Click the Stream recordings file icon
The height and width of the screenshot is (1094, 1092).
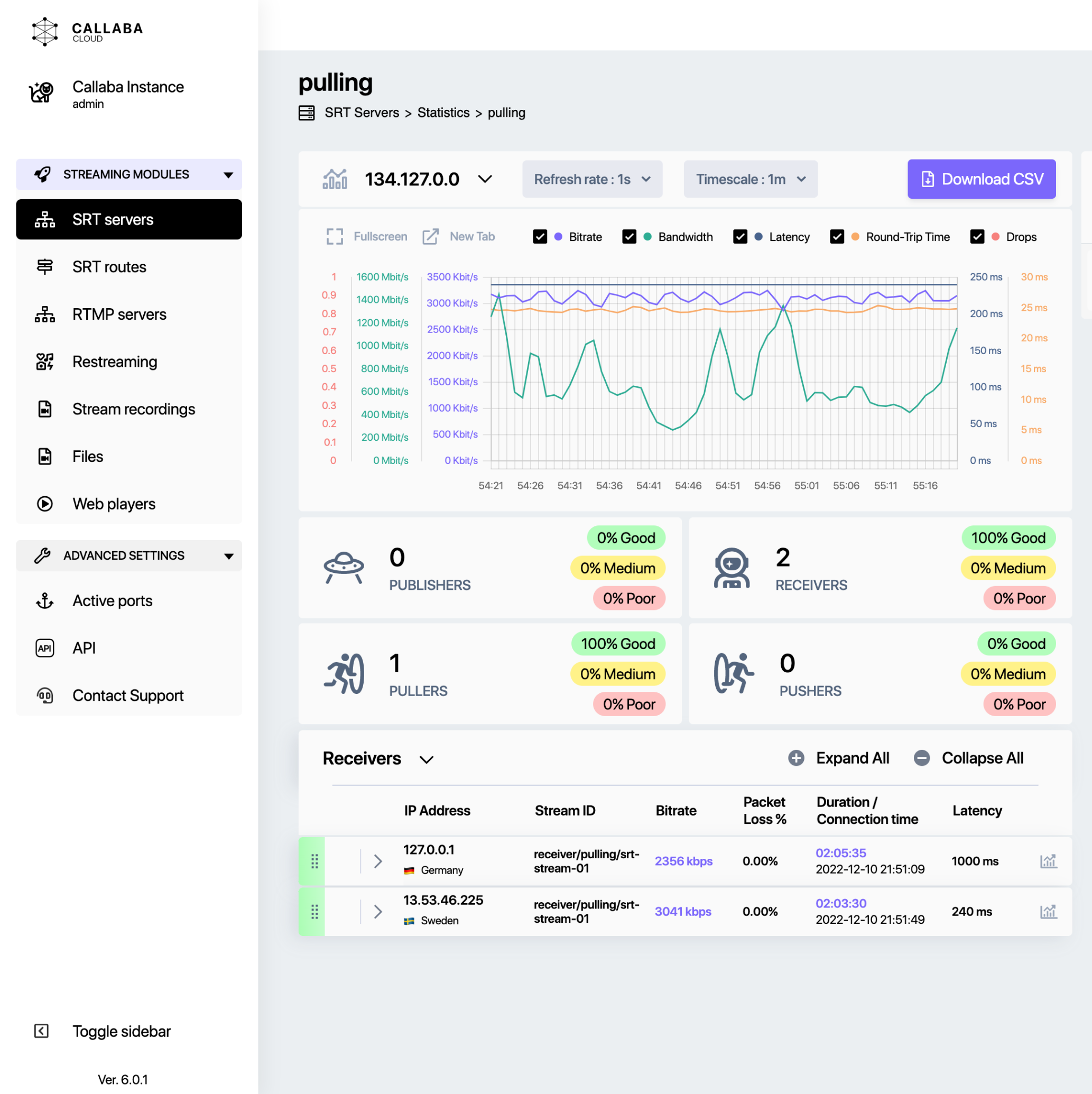(45, 409)
